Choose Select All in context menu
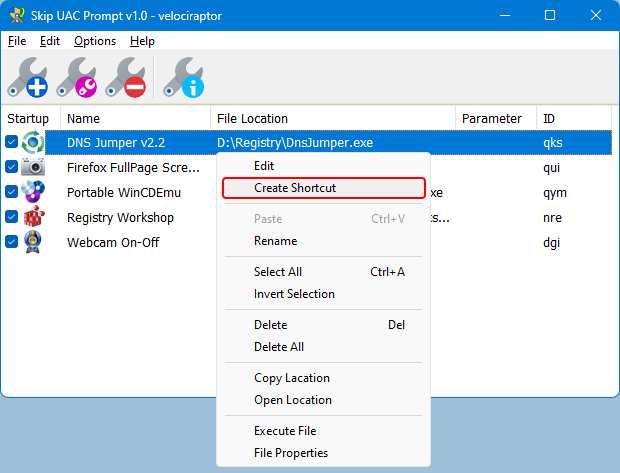The height and width of the screenshot is (473, 620). pos(323,272)
